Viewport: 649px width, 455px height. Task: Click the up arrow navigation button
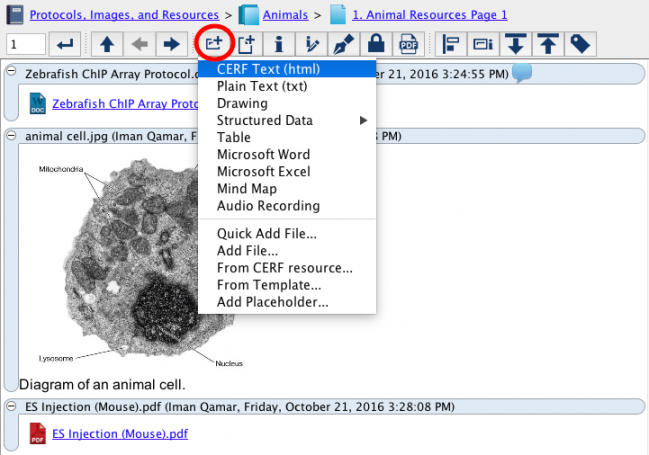(107, 44)
